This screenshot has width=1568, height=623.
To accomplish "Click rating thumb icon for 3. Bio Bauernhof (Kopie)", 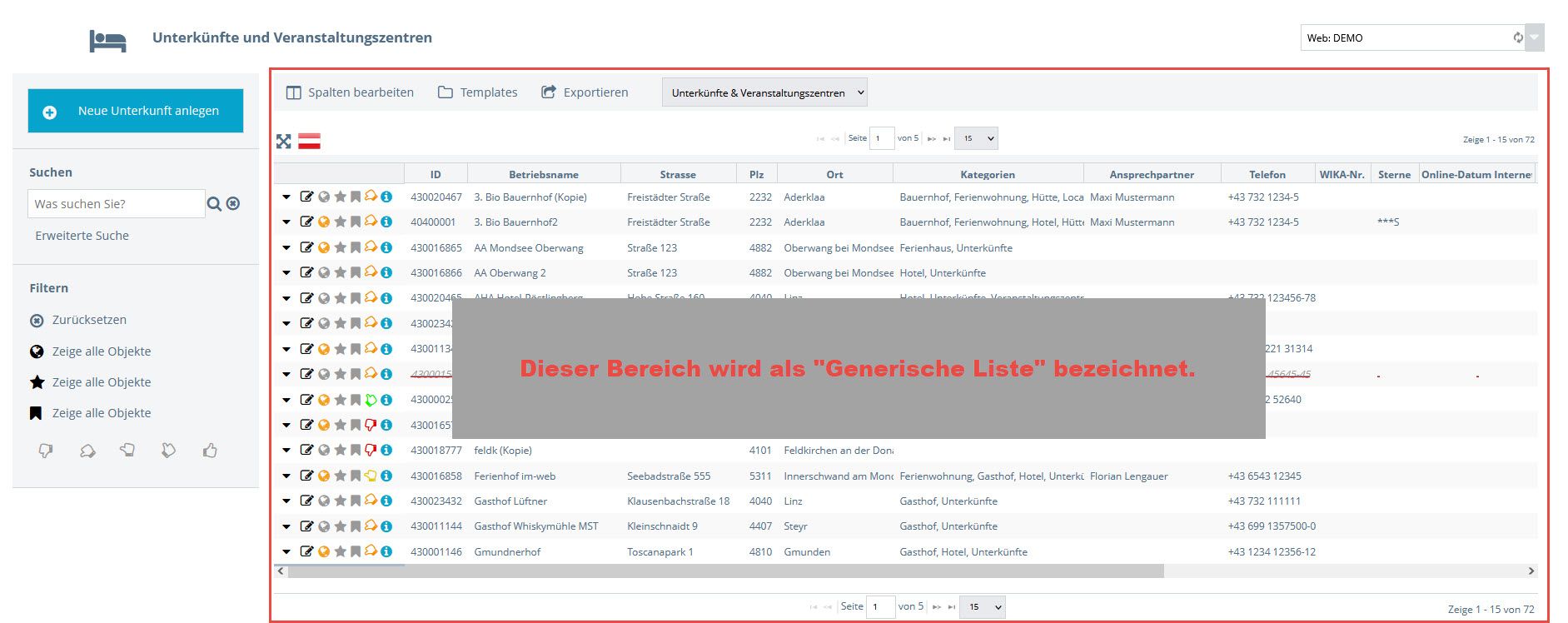I will click(371, 197).
